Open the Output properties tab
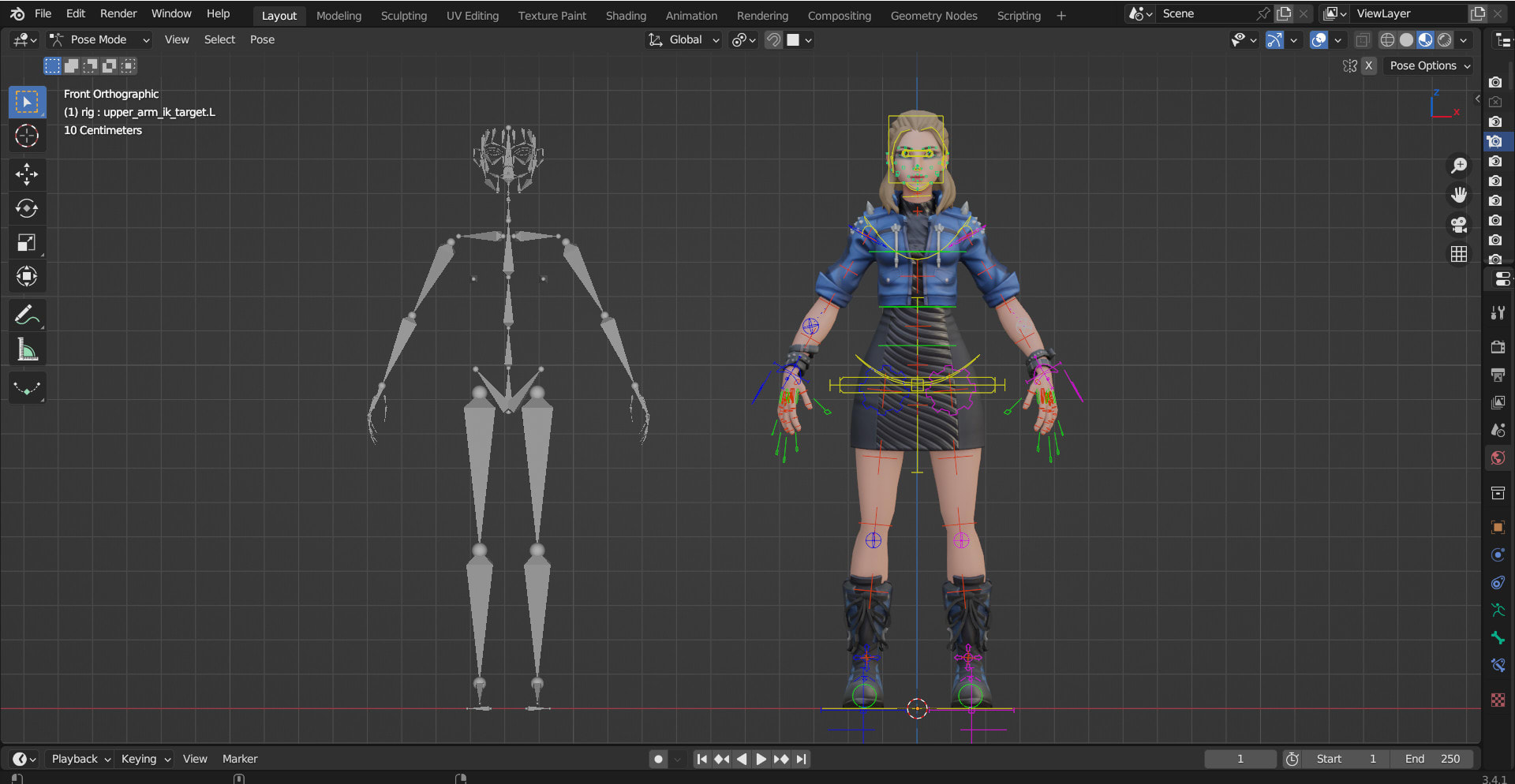 (1498, 375)
